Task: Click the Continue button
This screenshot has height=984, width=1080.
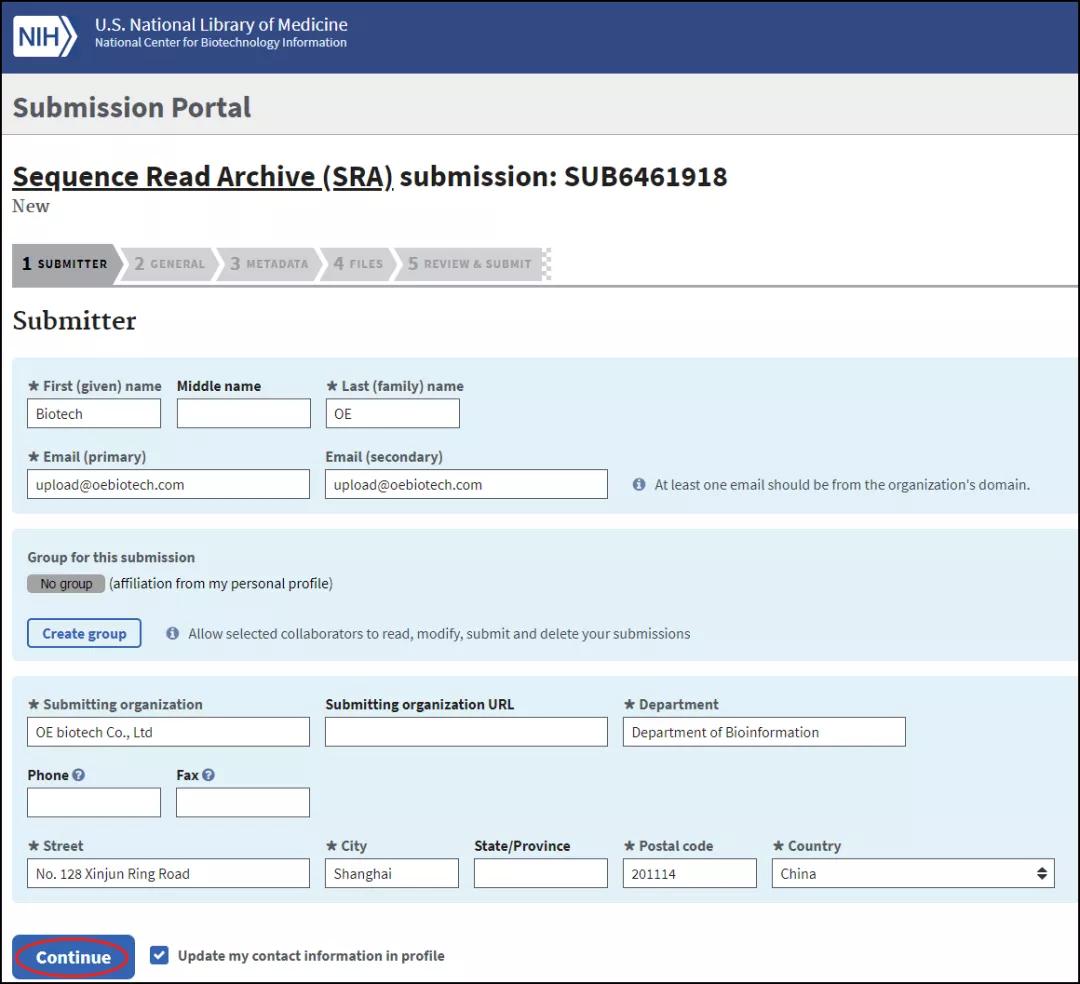Action: [73, 957]
